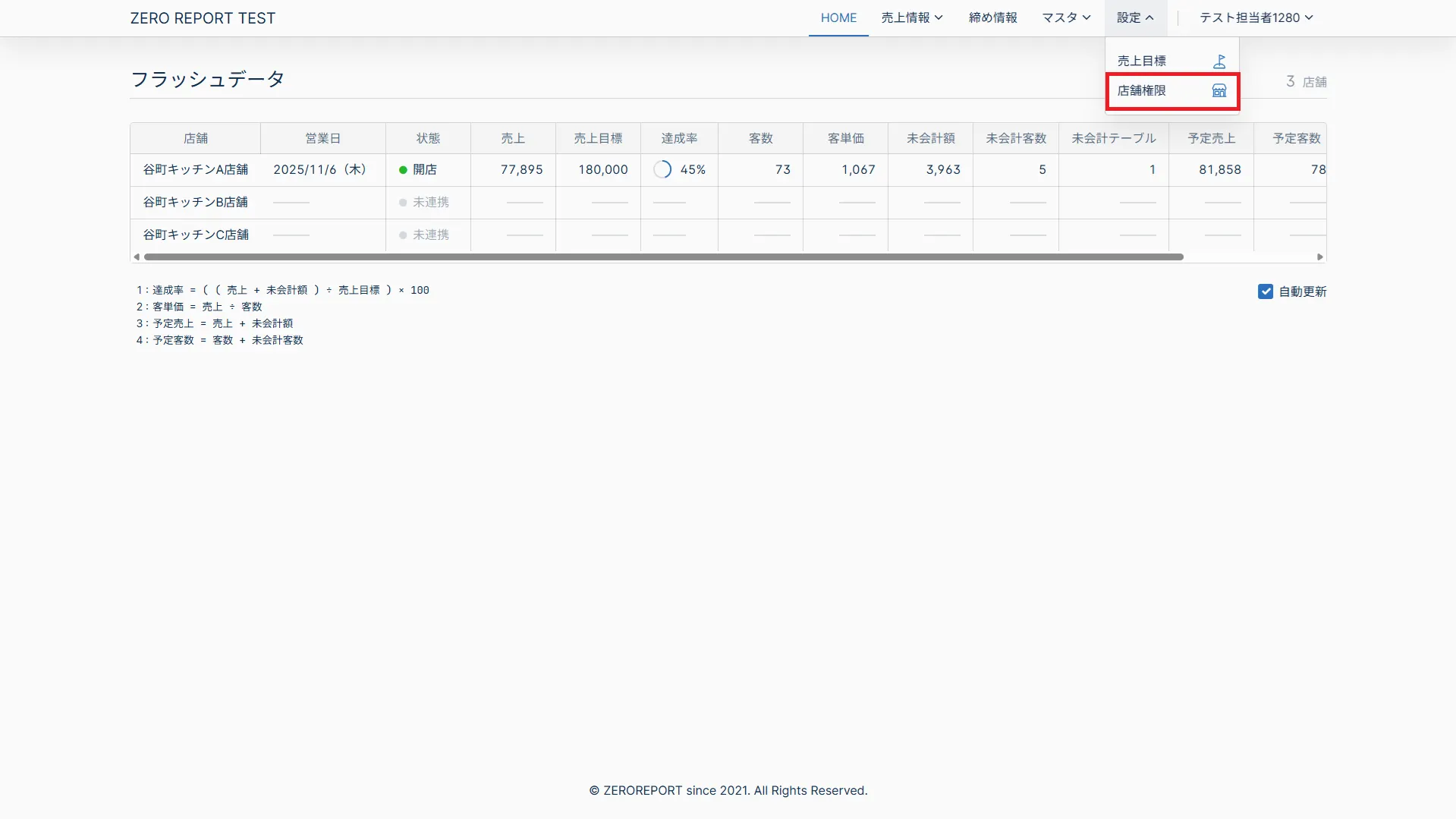Click the sales target flag icon

pos(1219,61)
